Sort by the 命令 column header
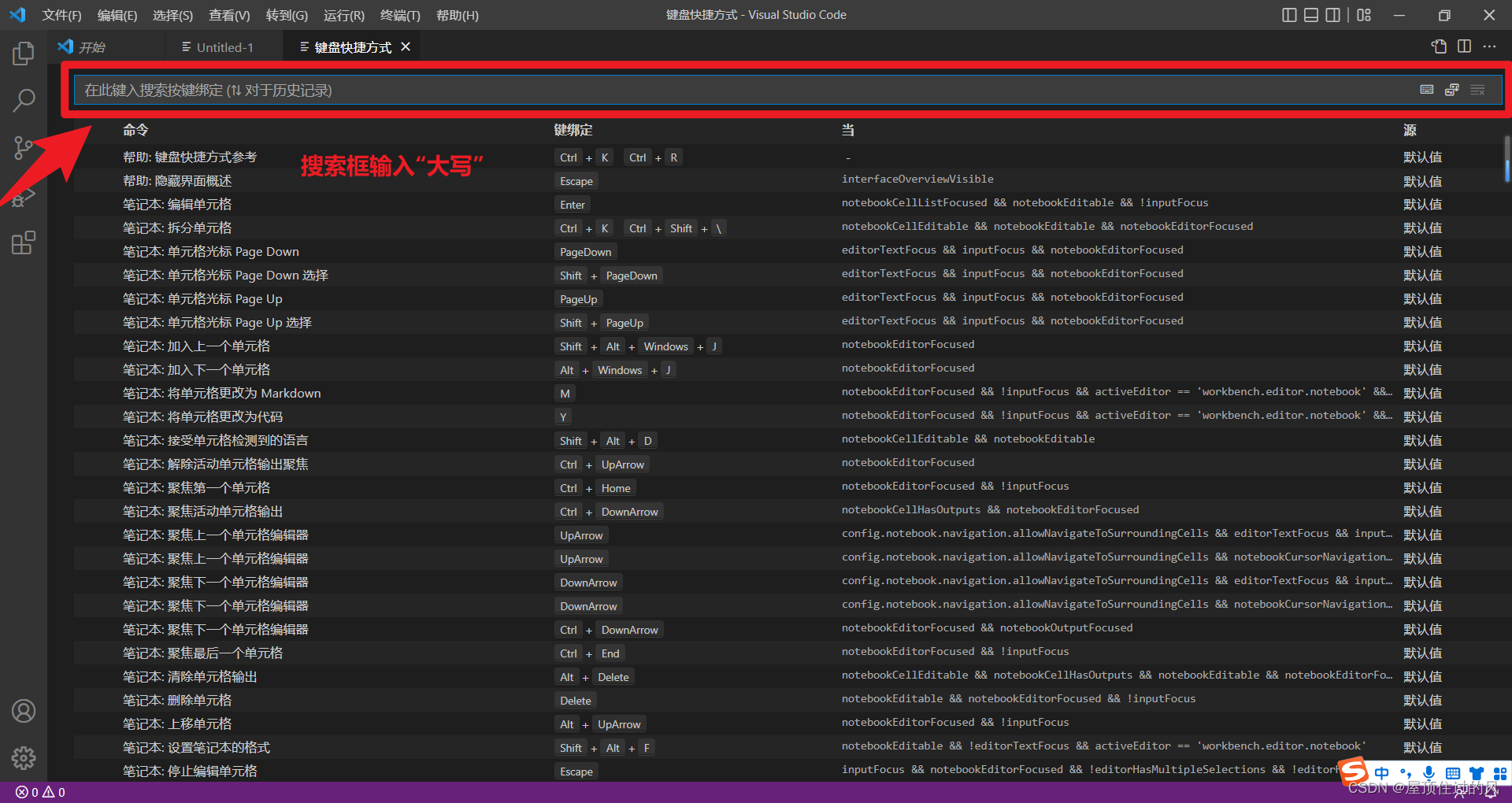Image resolution: width=1512 pixels, height=803 pixels. pos(135,130)
